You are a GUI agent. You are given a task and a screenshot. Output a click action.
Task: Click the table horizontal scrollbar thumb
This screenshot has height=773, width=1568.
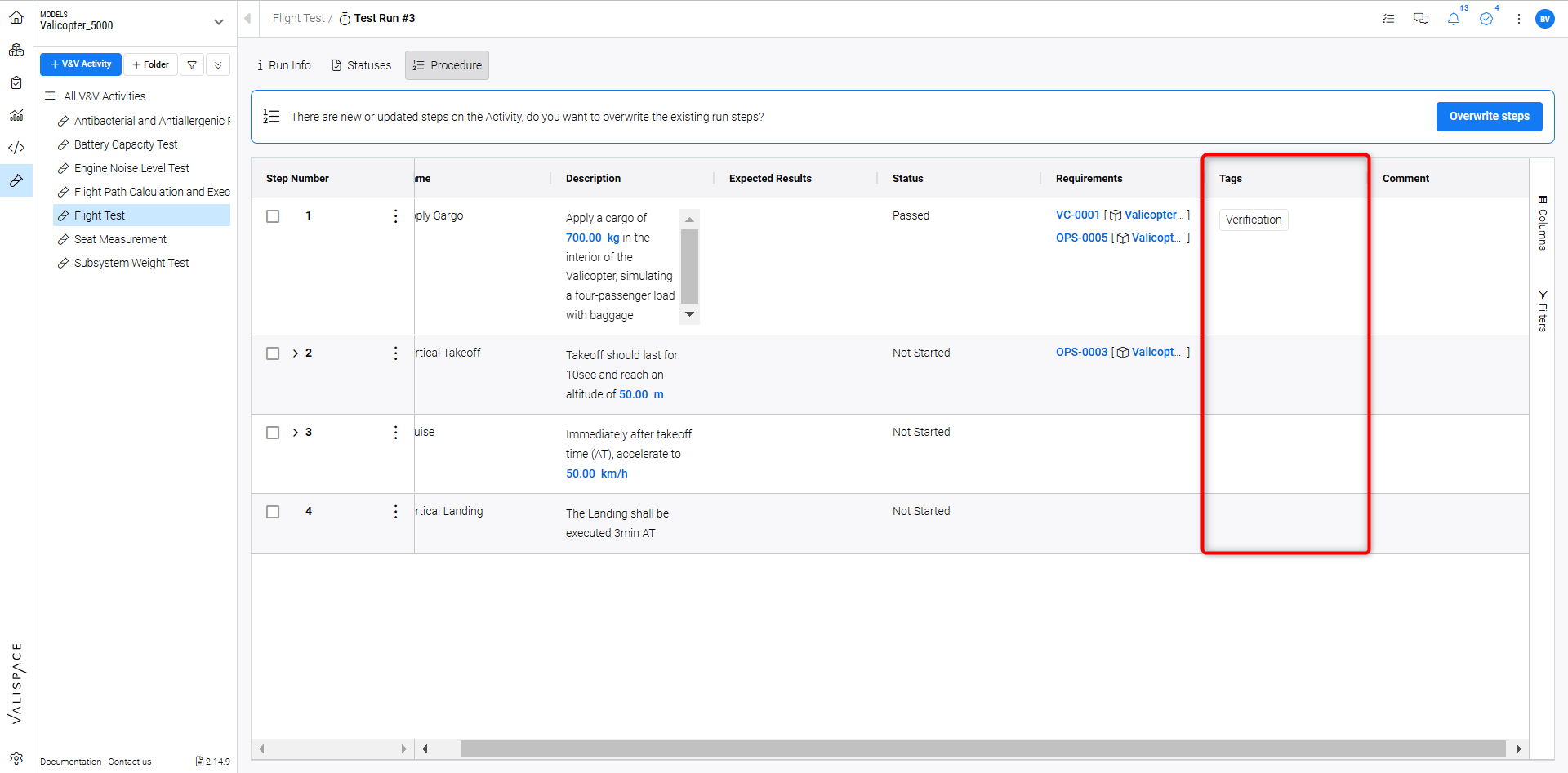click(x=982, y=749)
